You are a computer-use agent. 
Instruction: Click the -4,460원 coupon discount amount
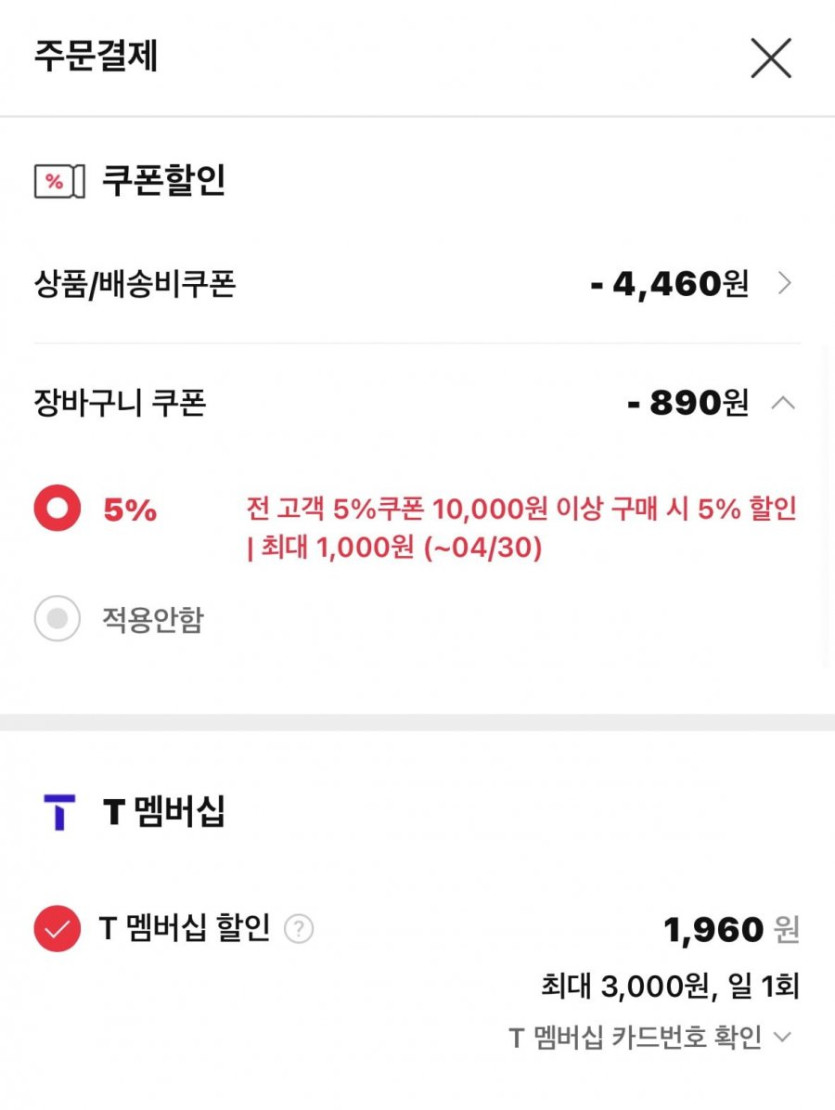coord(669,285)
